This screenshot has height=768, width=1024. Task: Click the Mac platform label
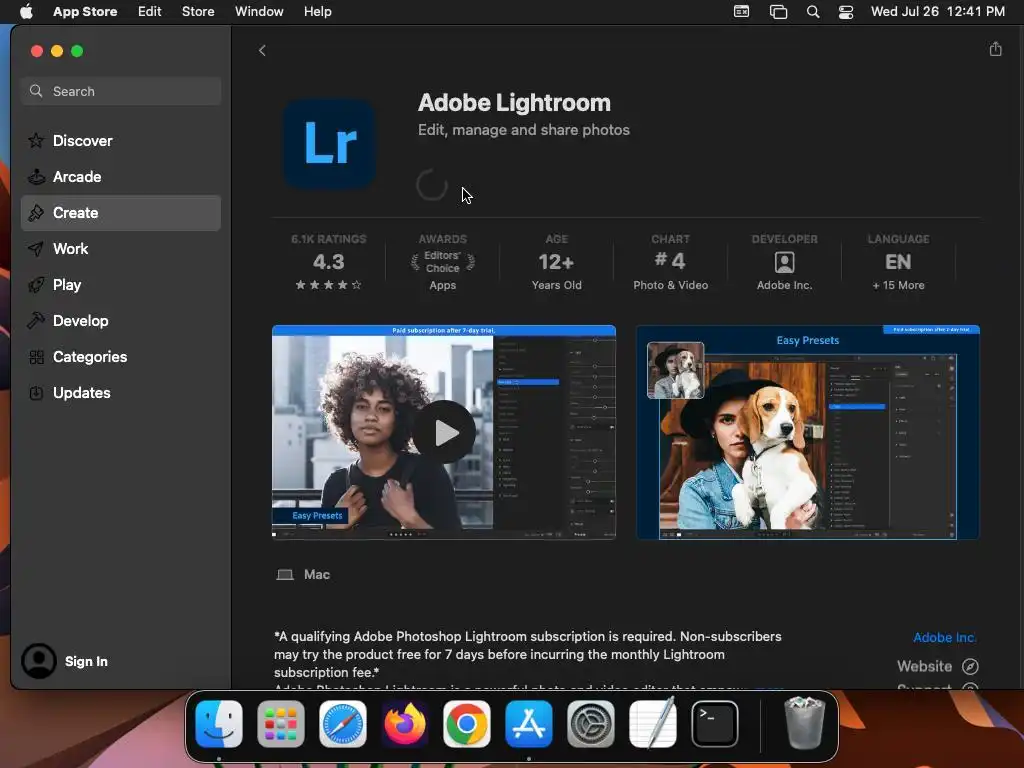tap(317, 575)
